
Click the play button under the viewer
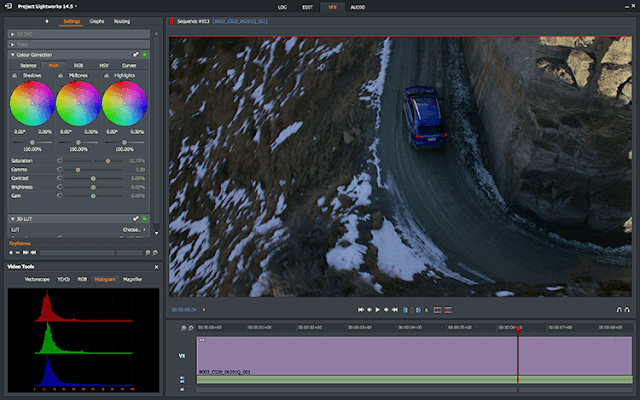point(378,310)
